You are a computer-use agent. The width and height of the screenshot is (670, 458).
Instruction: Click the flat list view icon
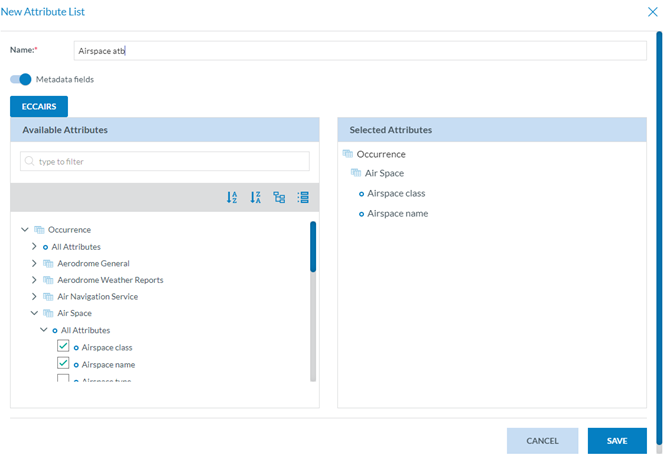point(303,198)
